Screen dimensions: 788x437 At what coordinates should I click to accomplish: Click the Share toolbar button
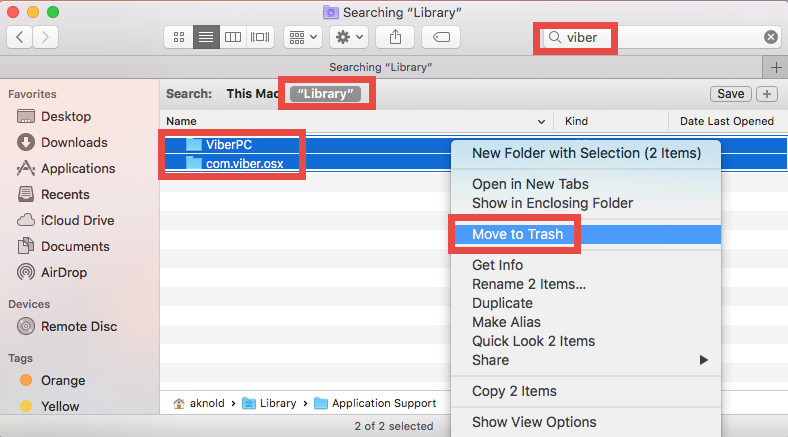[395, 37]
